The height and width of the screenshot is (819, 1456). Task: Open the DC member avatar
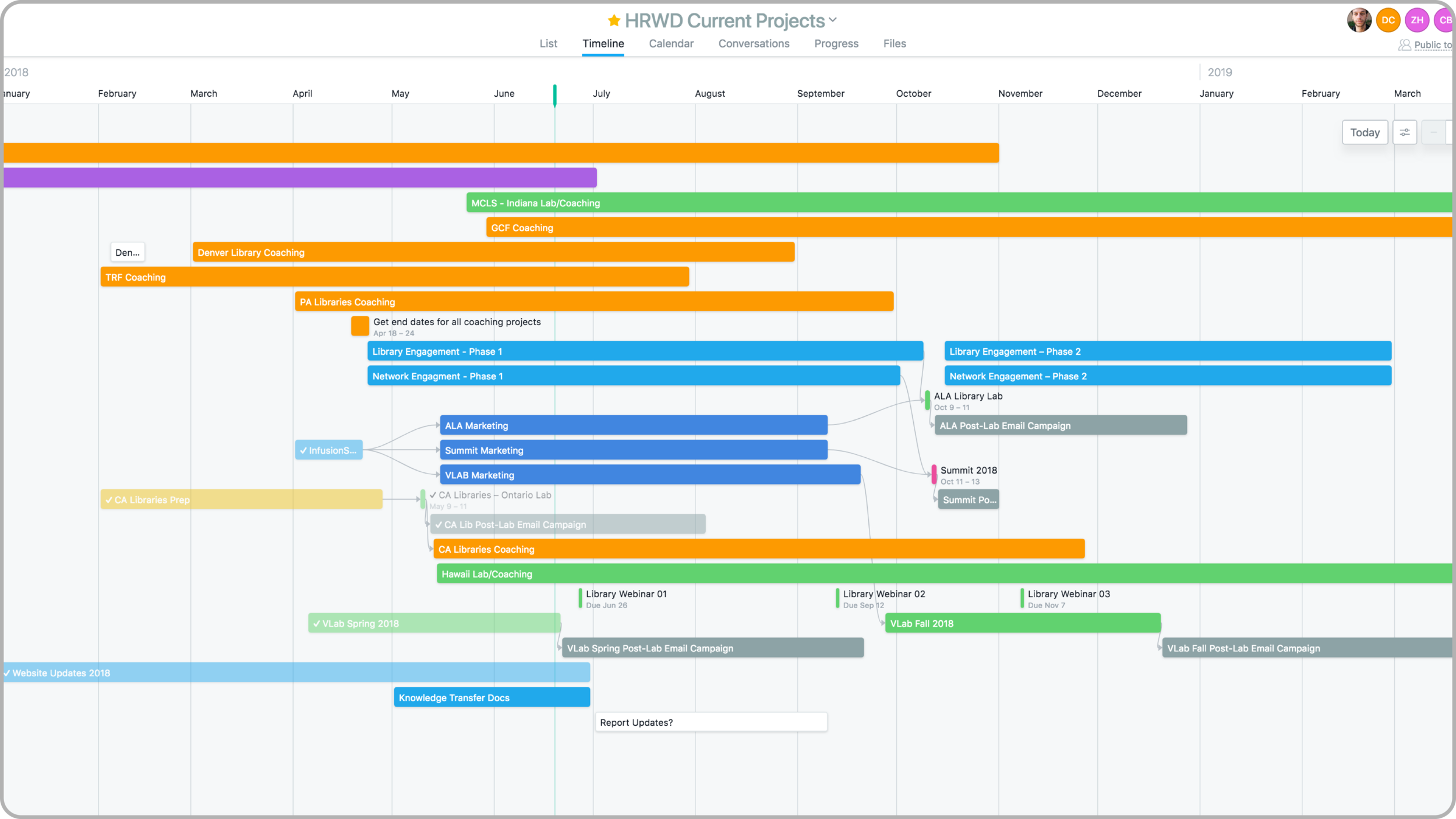click(x=1388, y=20)
